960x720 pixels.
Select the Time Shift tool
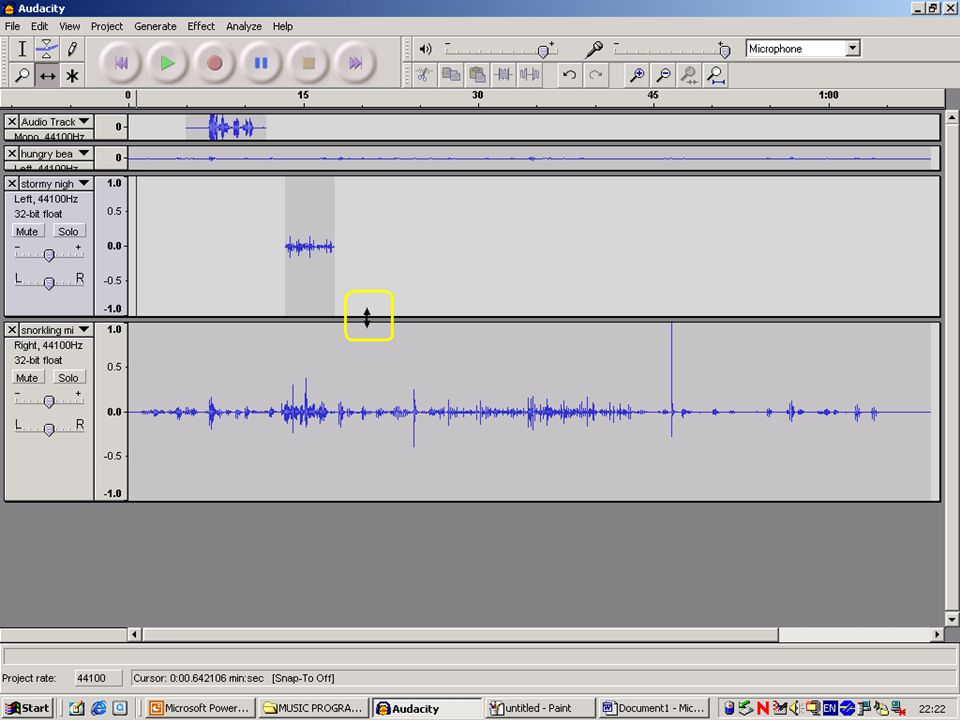(x=47, y=75)
